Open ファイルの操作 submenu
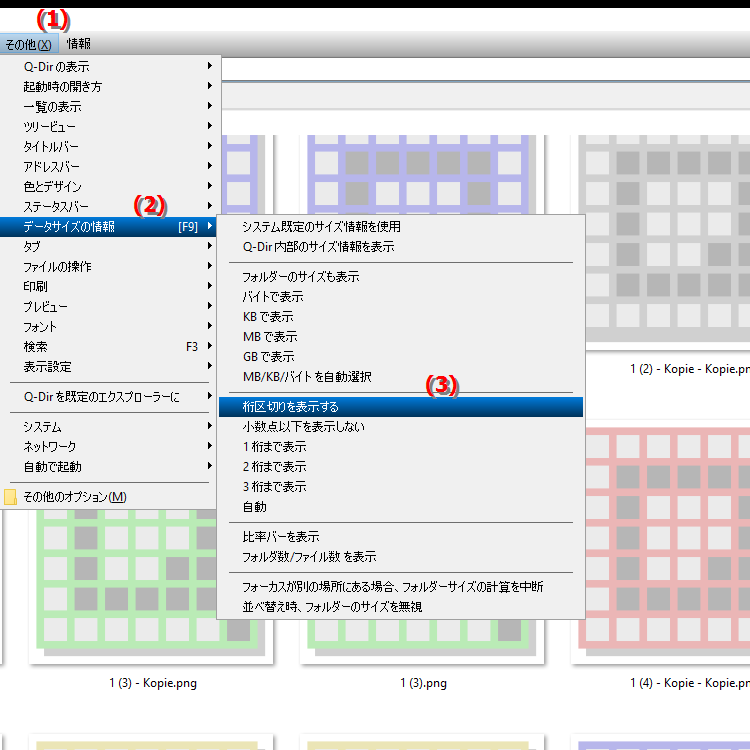Screen dimensions: 750x750 tap(110, 266)
